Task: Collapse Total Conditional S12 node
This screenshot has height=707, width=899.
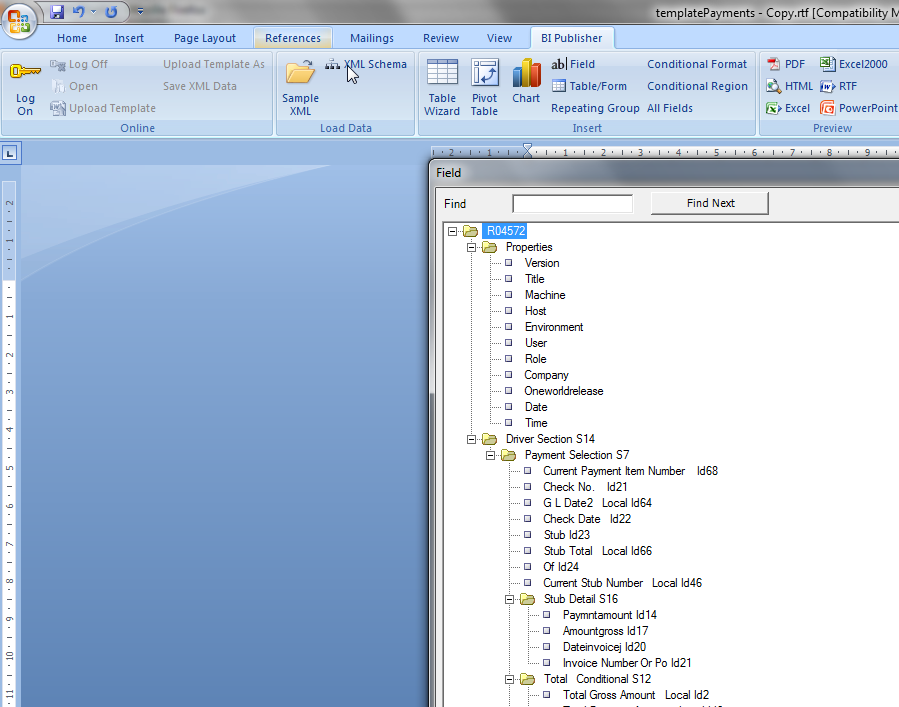Action: [x=509, y=679]
